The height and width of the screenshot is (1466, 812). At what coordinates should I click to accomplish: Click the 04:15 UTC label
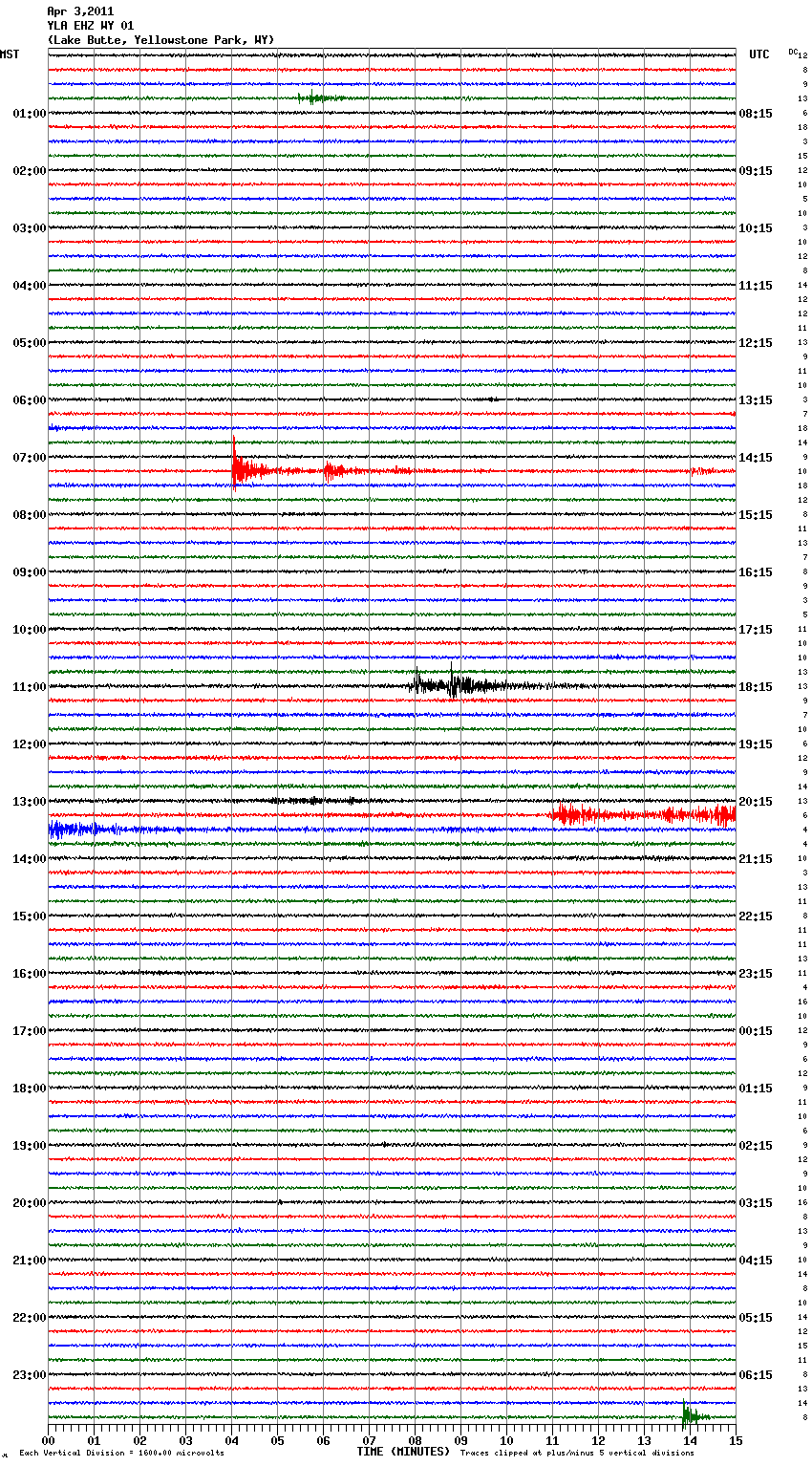[756, 1261]
